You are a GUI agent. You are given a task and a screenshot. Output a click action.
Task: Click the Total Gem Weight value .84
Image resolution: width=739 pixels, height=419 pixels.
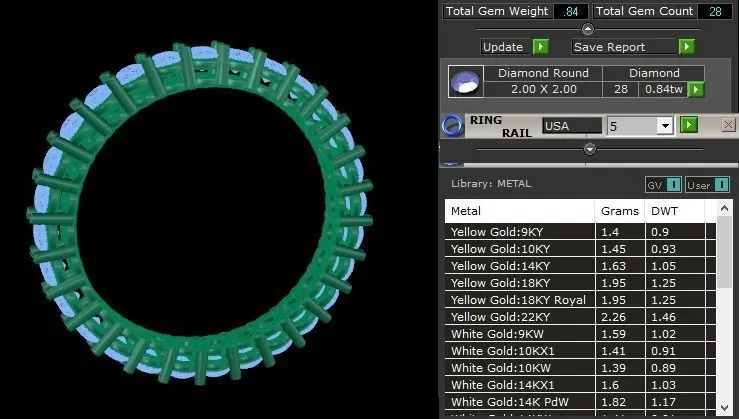tap(571, 11)
